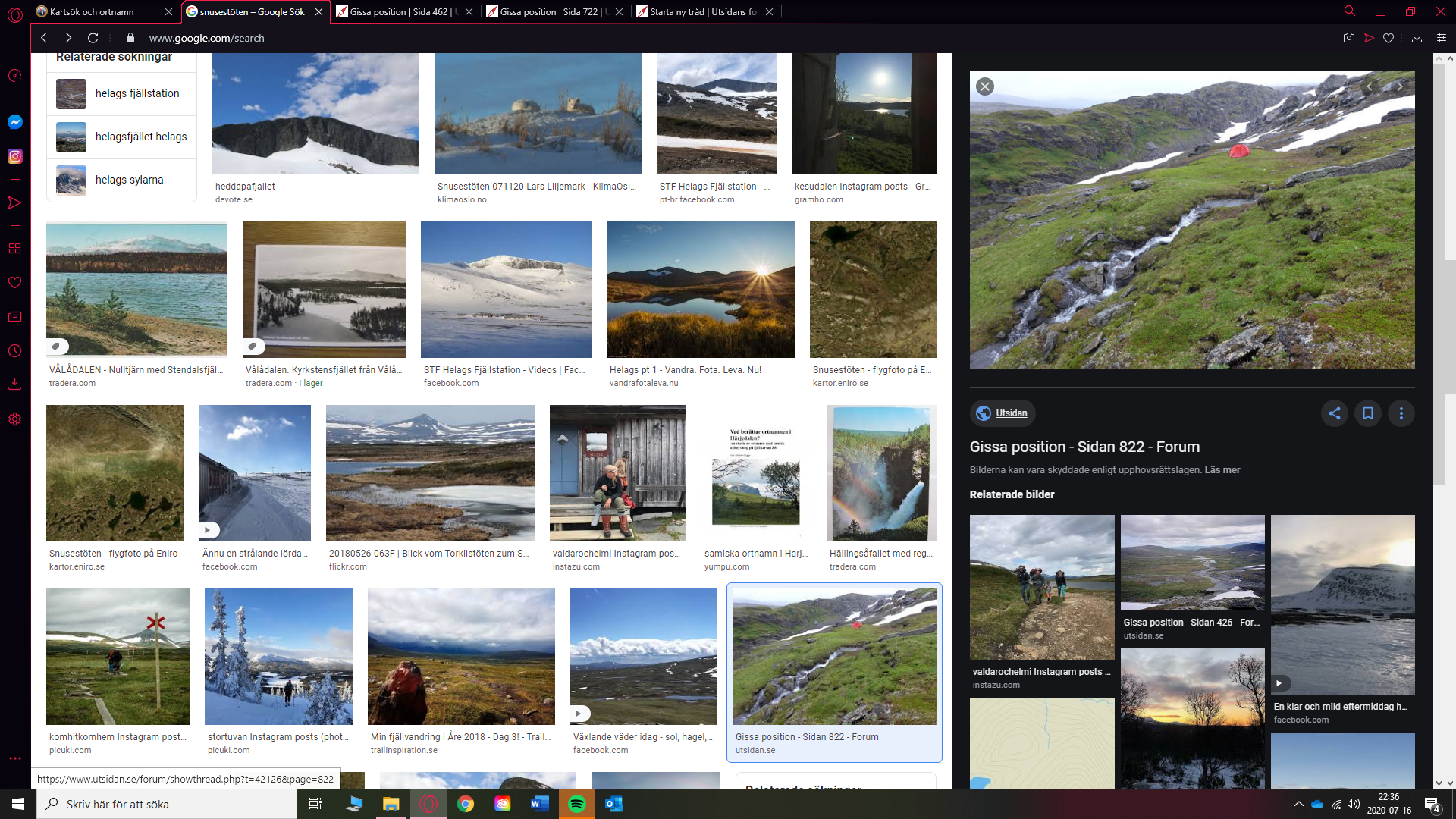Screen dimensions: 1456x819
Task: Open sidebar three-dots setup menu
Action: [15, 758]
